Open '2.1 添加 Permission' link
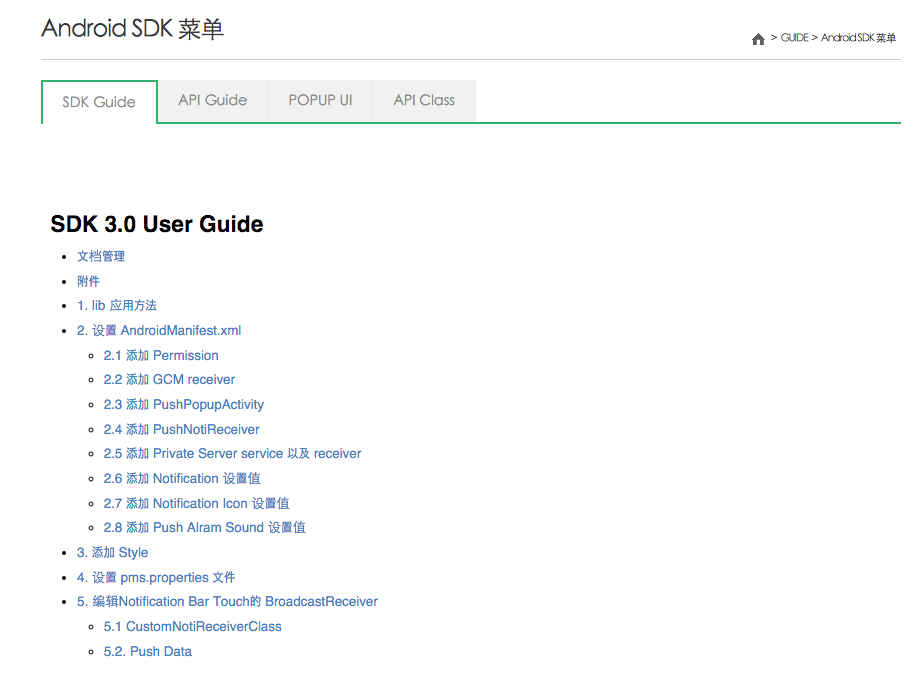This screenshot has width=923, height=687. click(x=161, y=356)
